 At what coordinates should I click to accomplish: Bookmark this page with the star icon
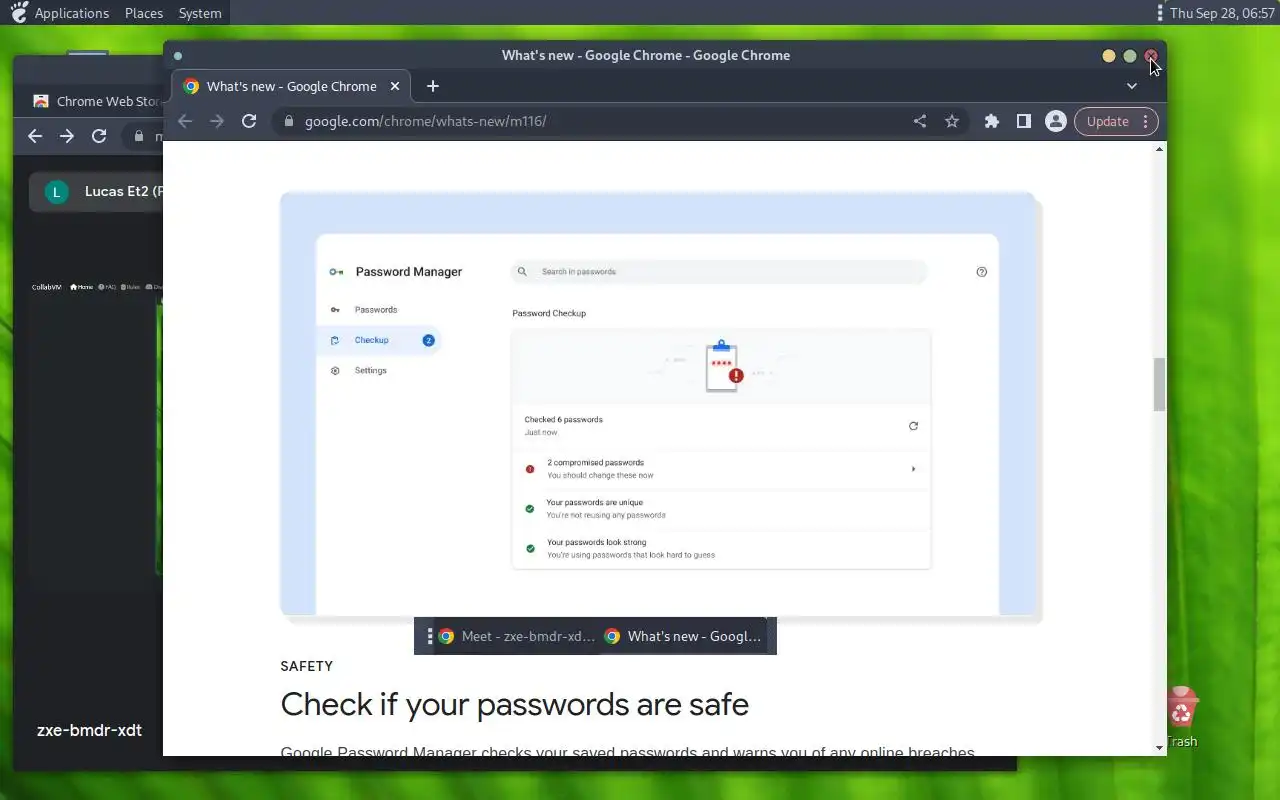click(x=952, y=121)
